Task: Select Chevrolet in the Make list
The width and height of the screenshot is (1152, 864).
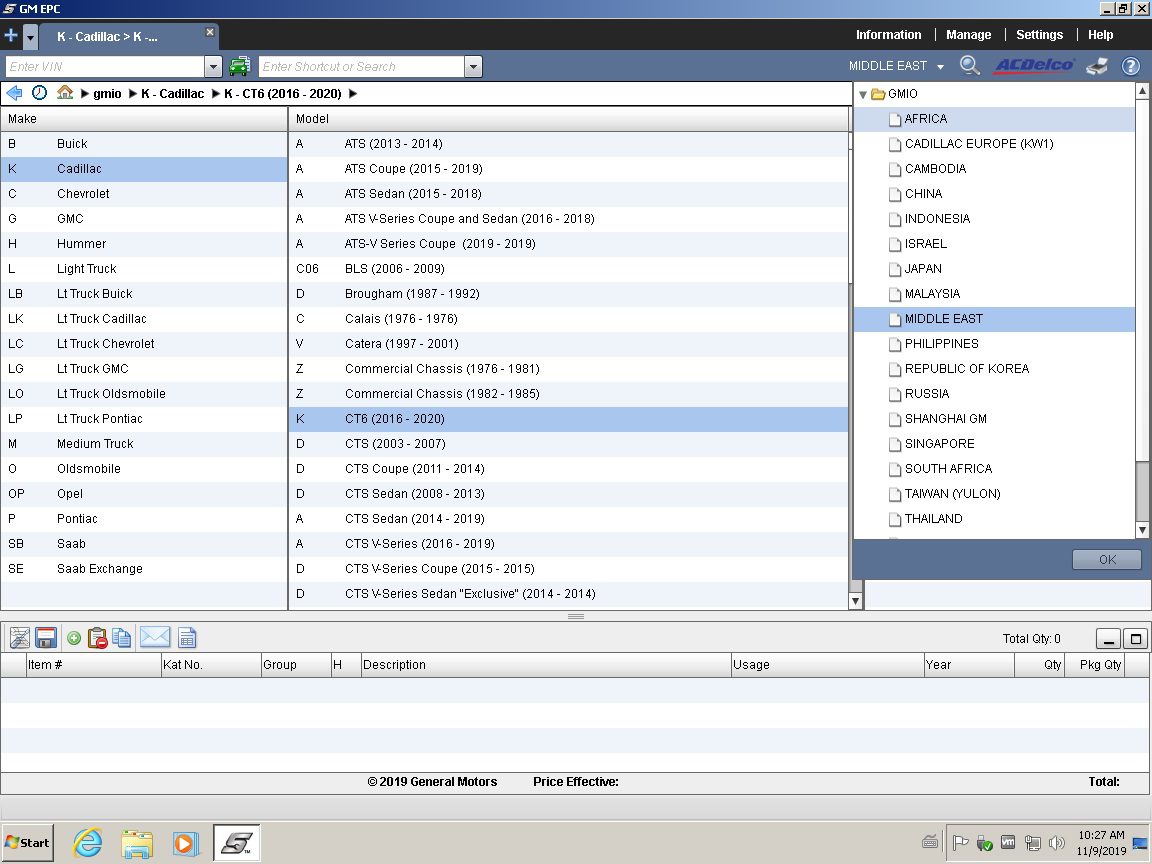Action: (x=83, y=194)
